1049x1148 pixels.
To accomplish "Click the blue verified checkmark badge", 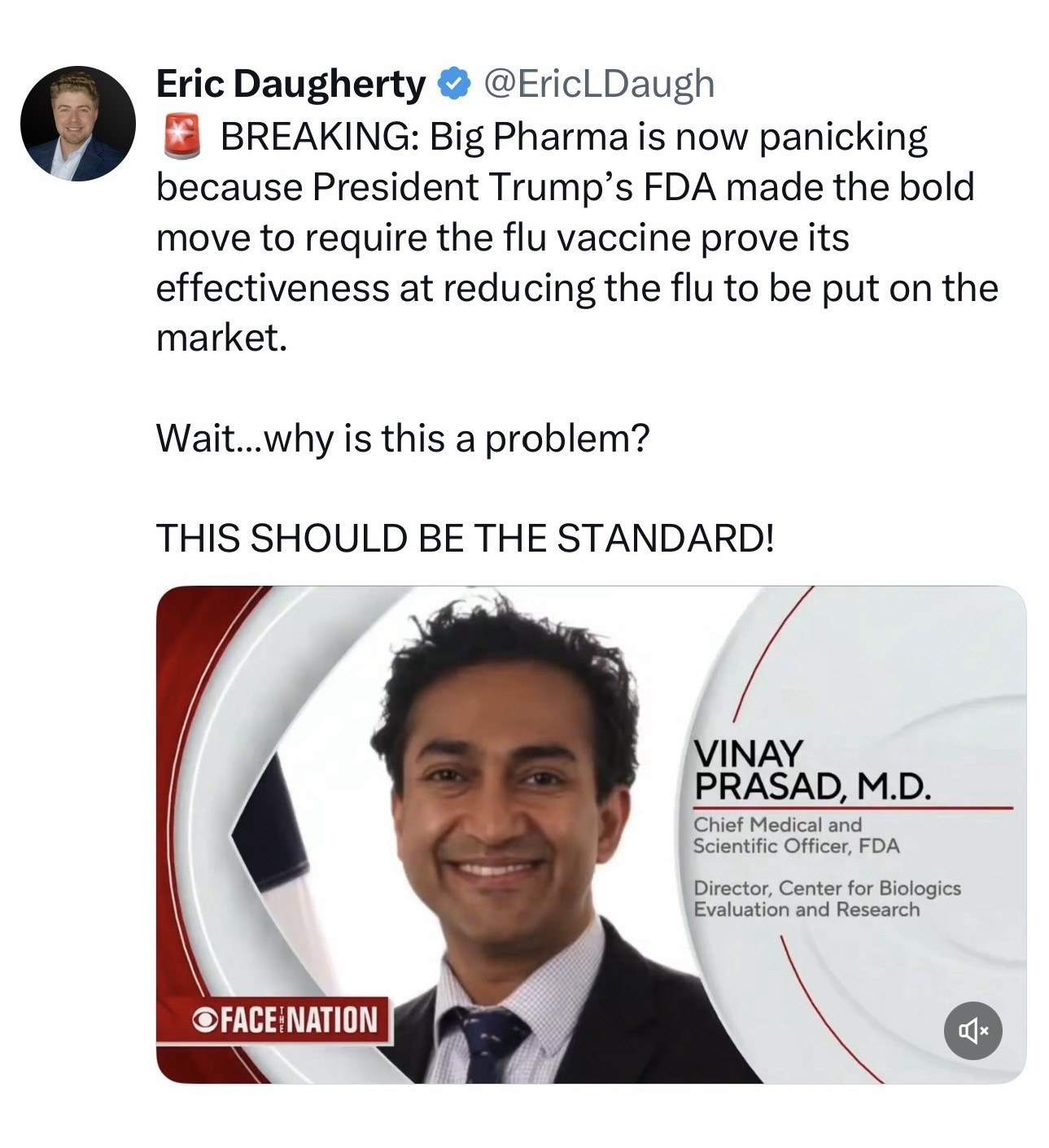I will coord(453,84).
